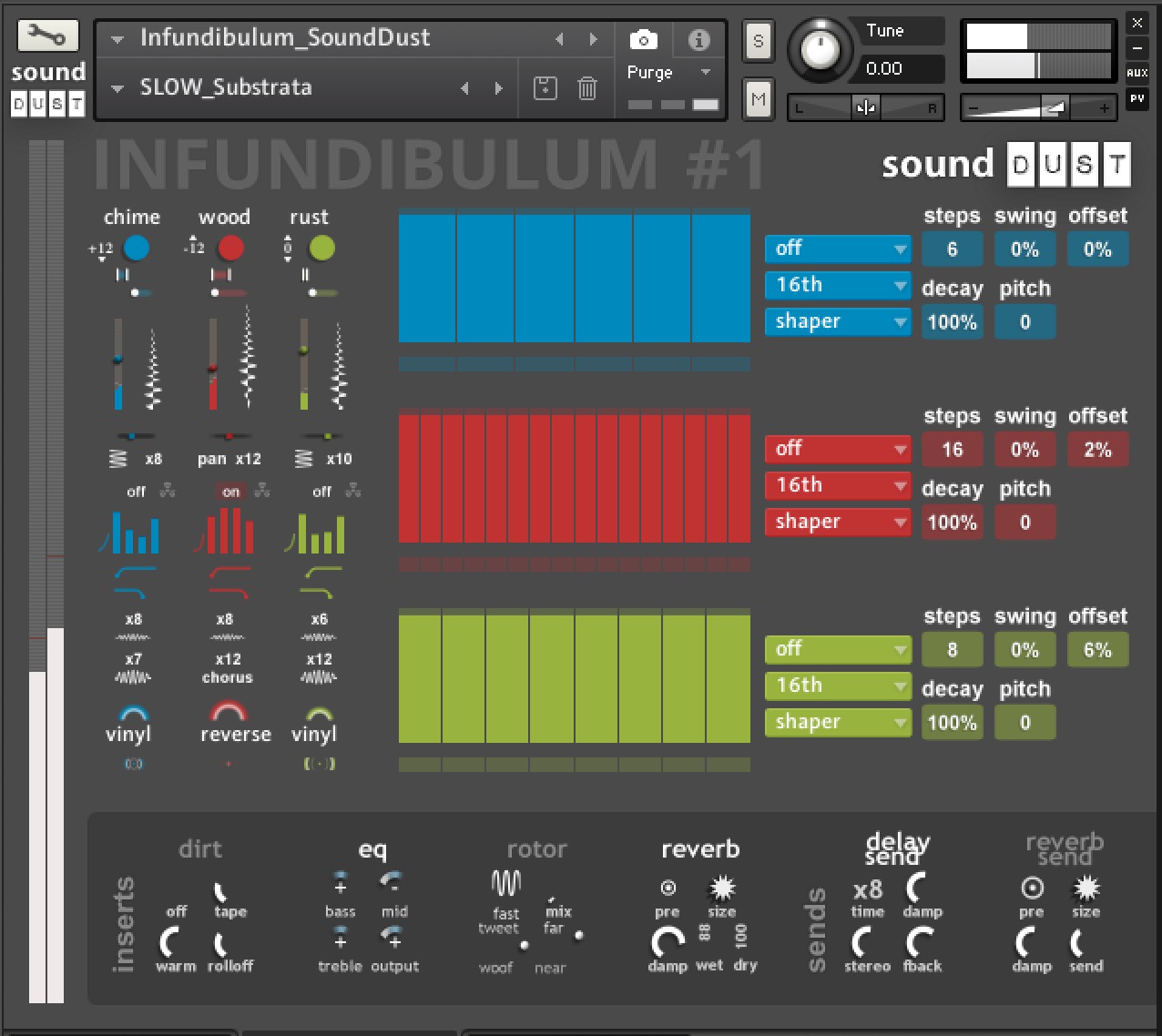Click the wood volume slider

(x=212, y=364)
